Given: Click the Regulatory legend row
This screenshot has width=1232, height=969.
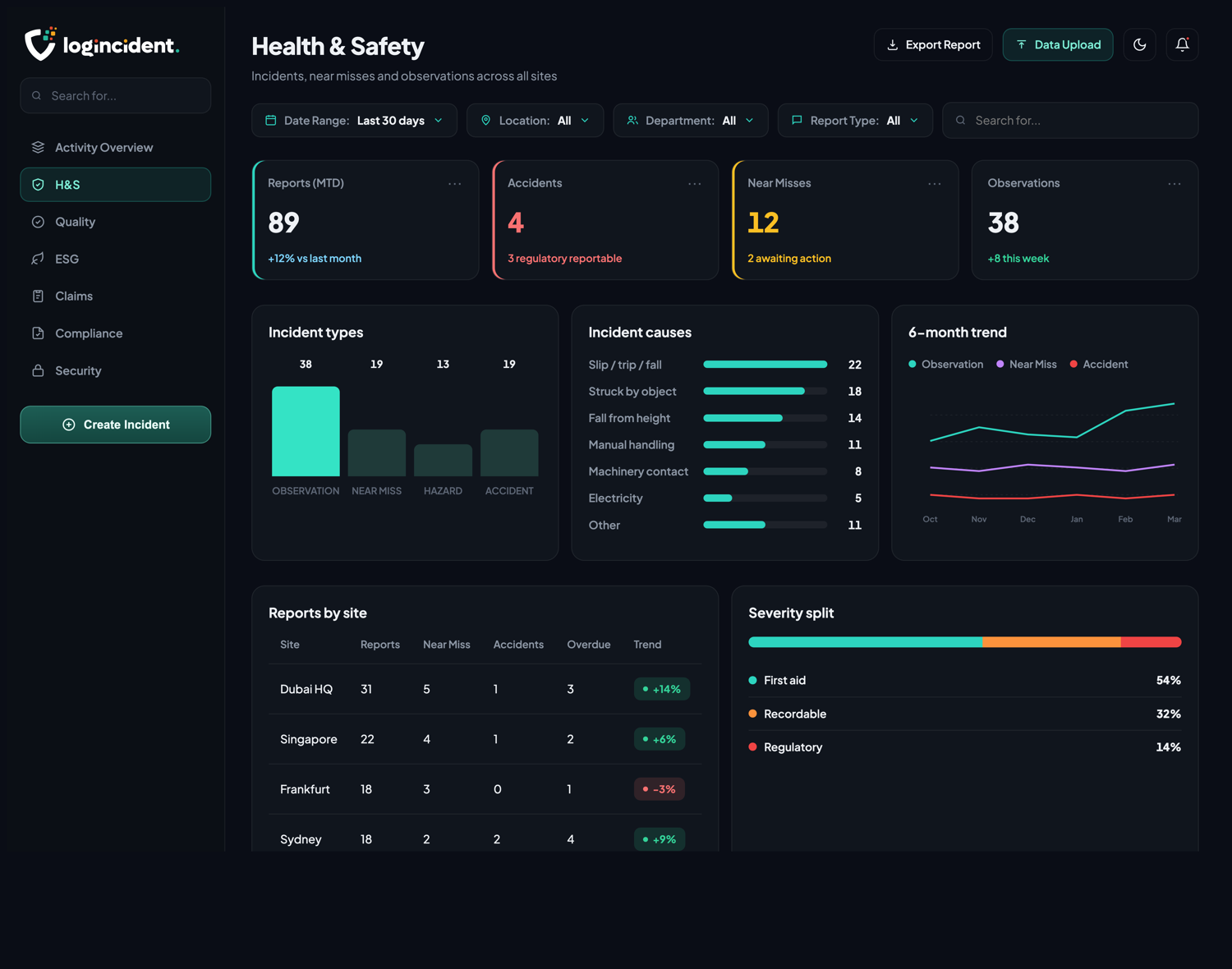Looking at the screenshot, I should coord(965,747).
